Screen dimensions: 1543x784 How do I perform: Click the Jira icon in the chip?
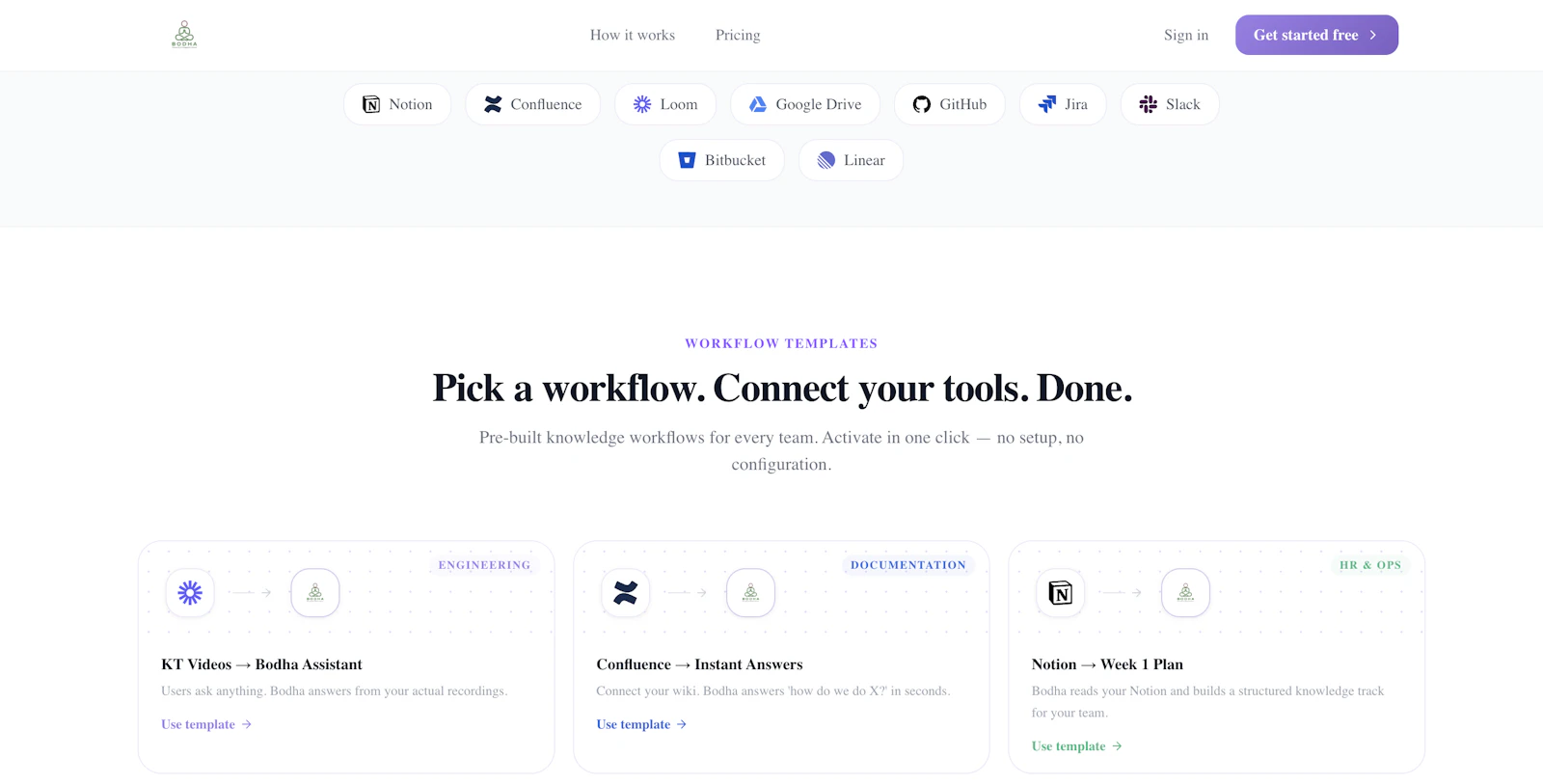pos(1047,104)
